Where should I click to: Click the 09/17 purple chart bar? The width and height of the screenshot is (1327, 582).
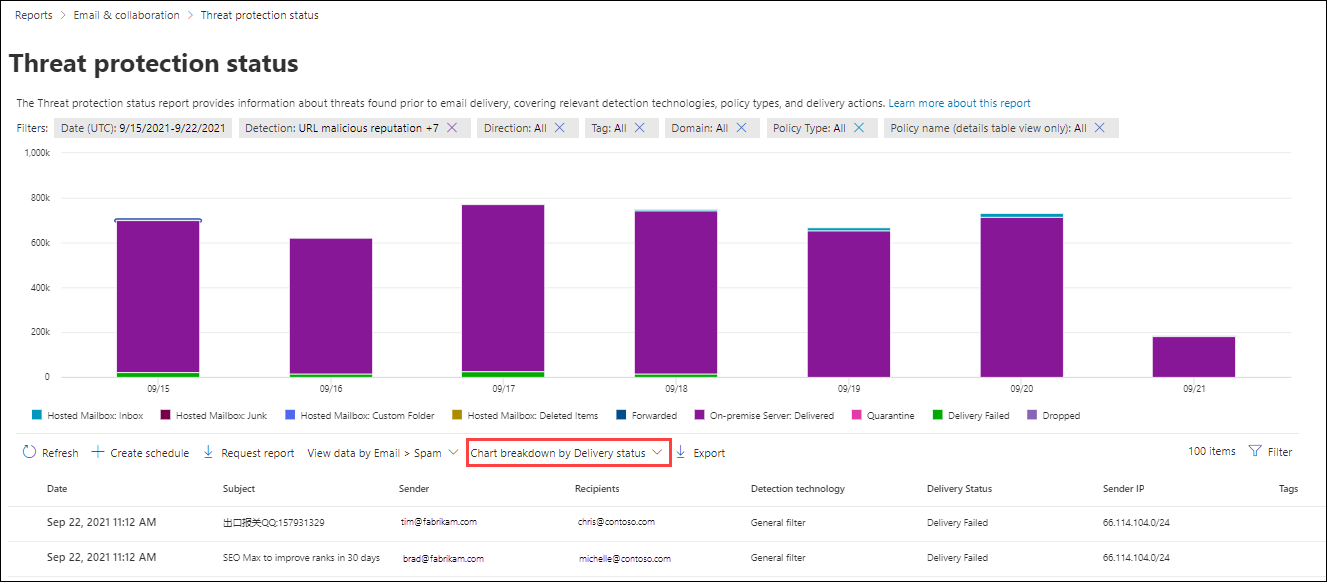[x=503, y=288]
